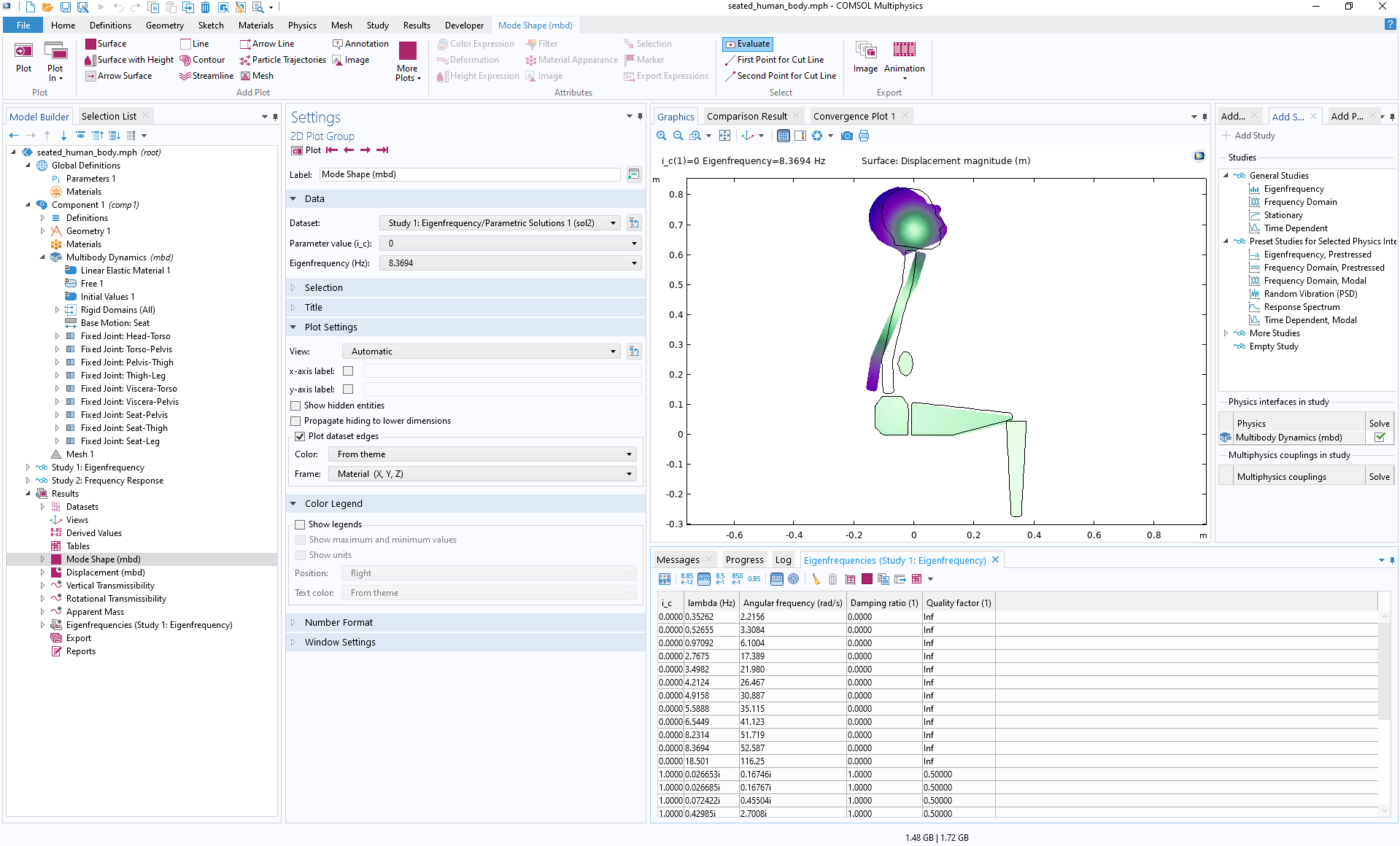Enable Show hidden entities checkbox
Screen dimensions: 1400x846
[295, 405]
